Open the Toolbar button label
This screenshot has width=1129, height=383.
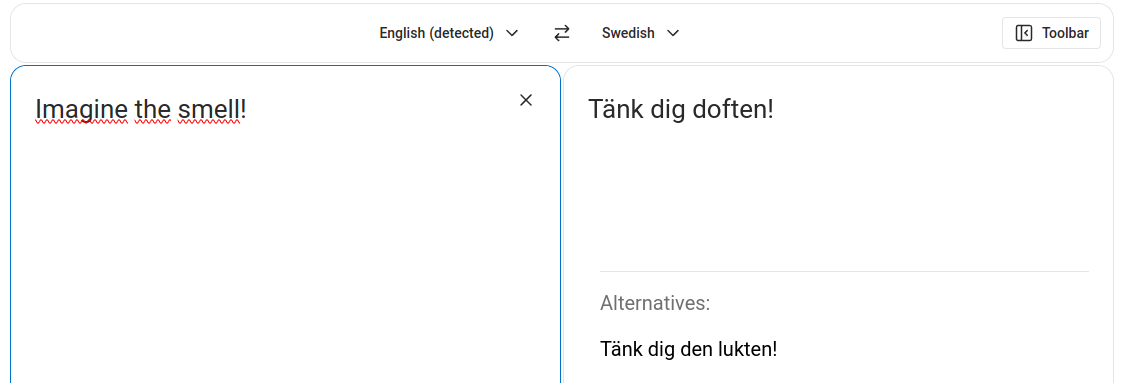[1065, 33]
